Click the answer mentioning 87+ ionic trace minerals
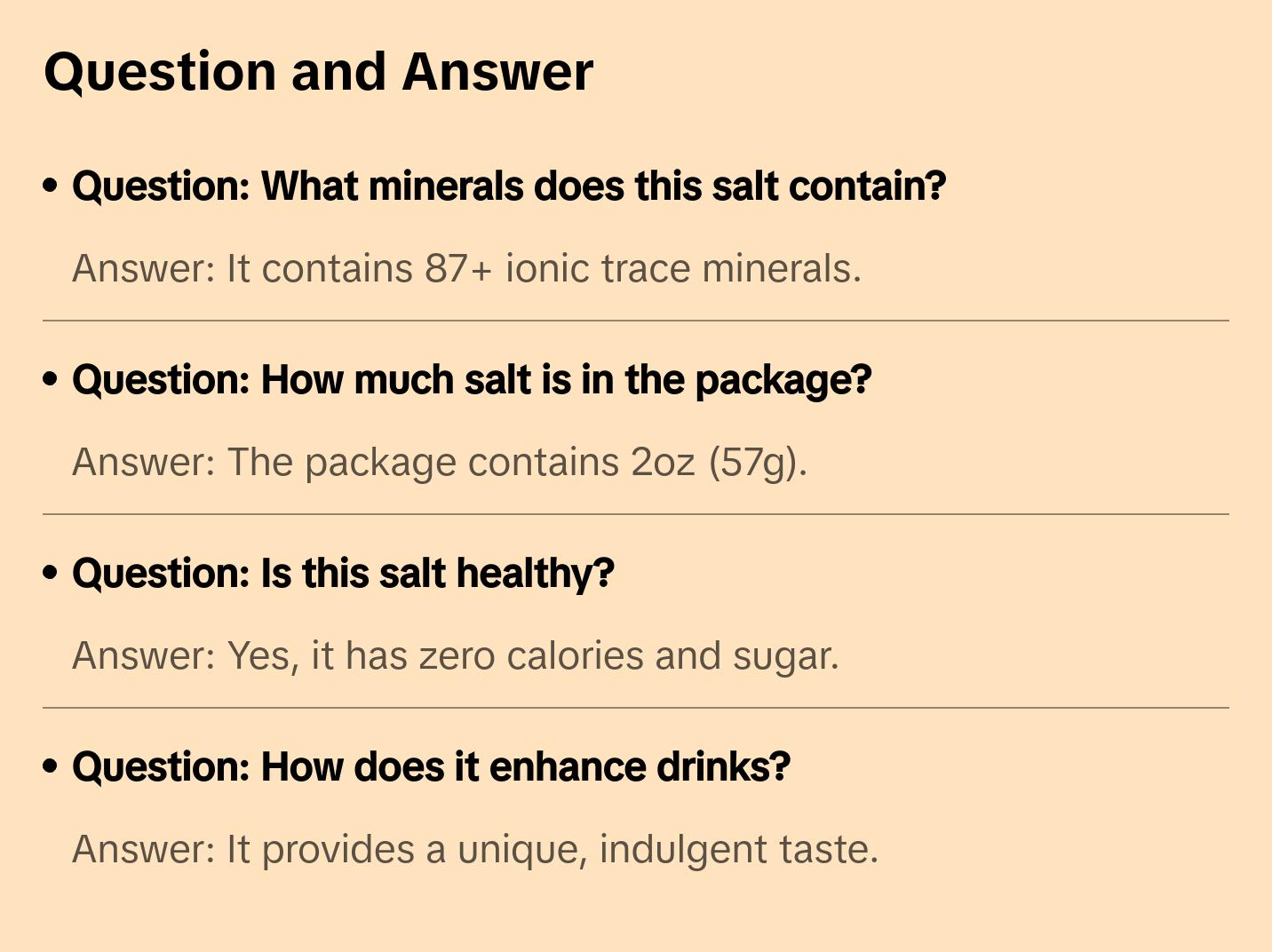 pyautogui.click(x=466, y=268)
